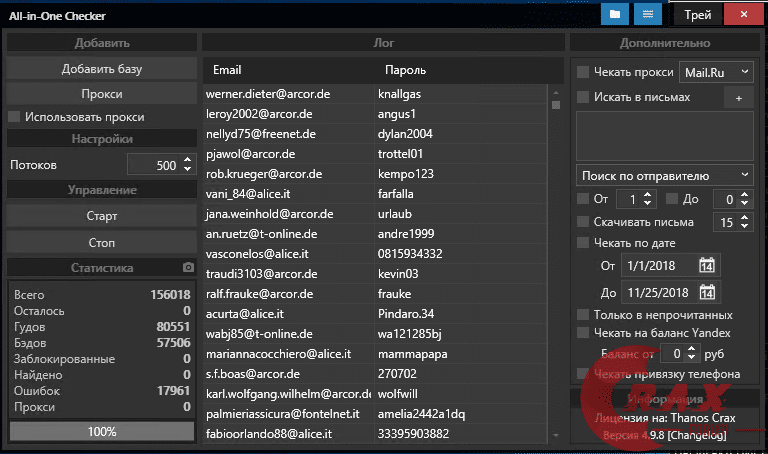Decrease the До value stepper showing 0

[744, 203]
